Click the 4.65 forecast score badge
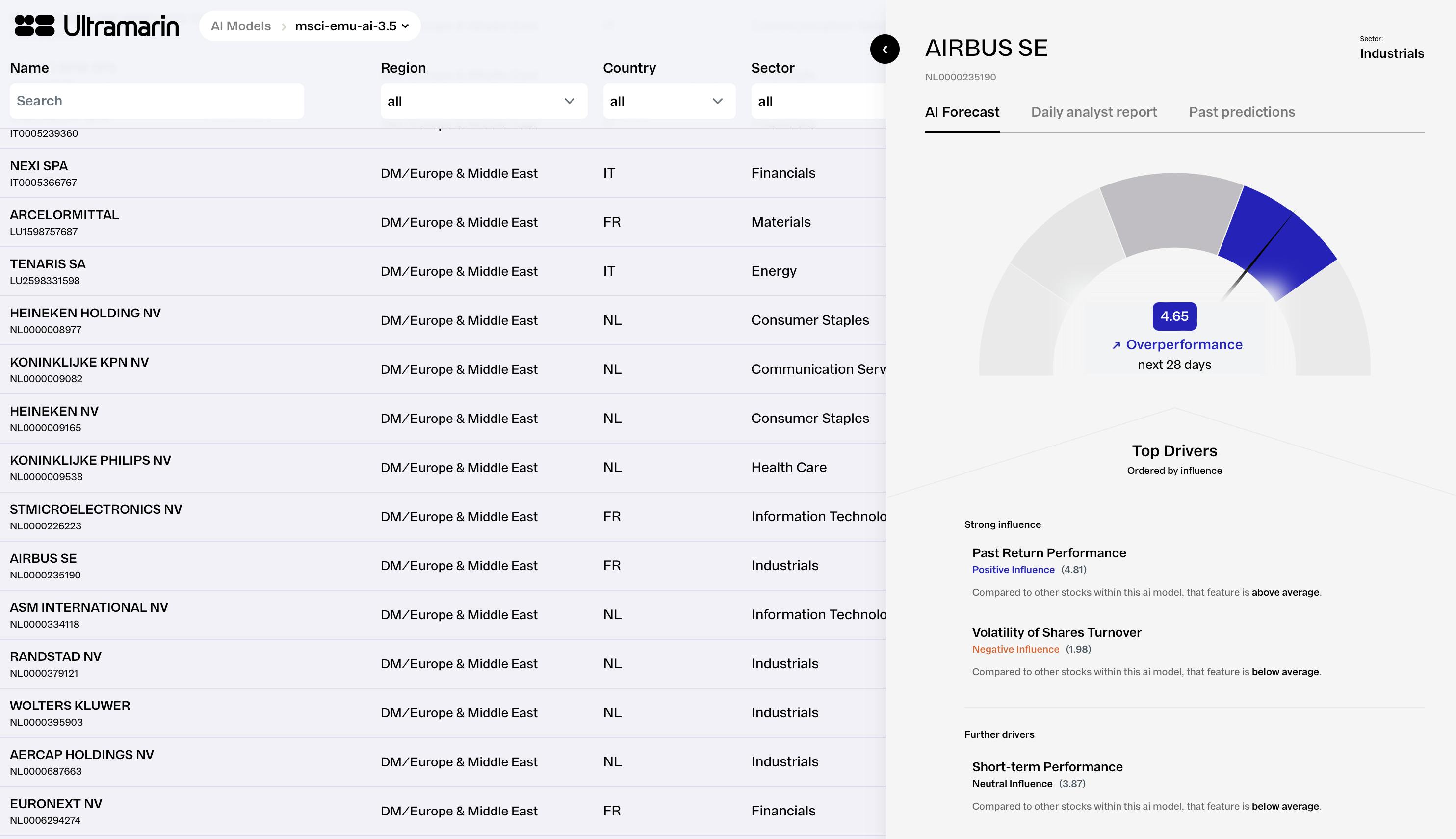The height and width of the screenshot is (839, 1456). (1174, 316)
